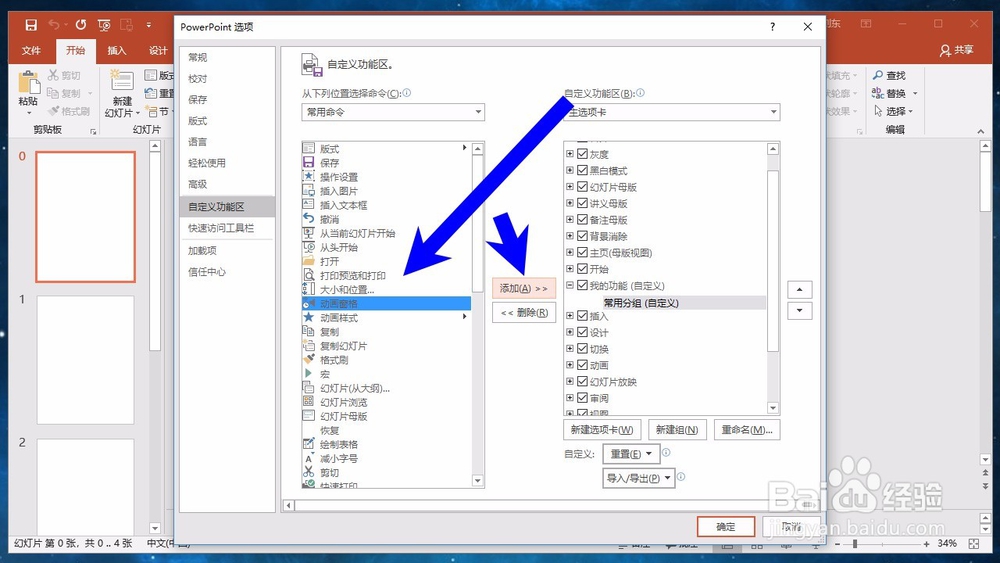Click Start From Beginning icon in title bar
Viewport: 1000px width, 563px height.
tap(104, 25)
